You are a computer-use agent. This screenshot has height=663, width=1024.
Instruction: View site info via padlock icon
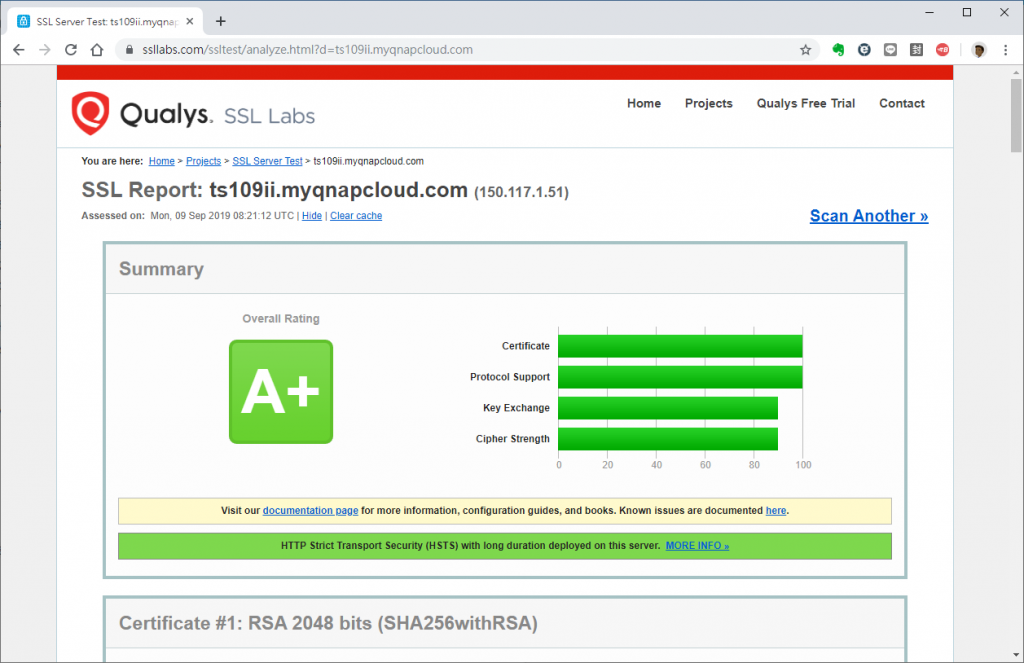tap(129, 50)
